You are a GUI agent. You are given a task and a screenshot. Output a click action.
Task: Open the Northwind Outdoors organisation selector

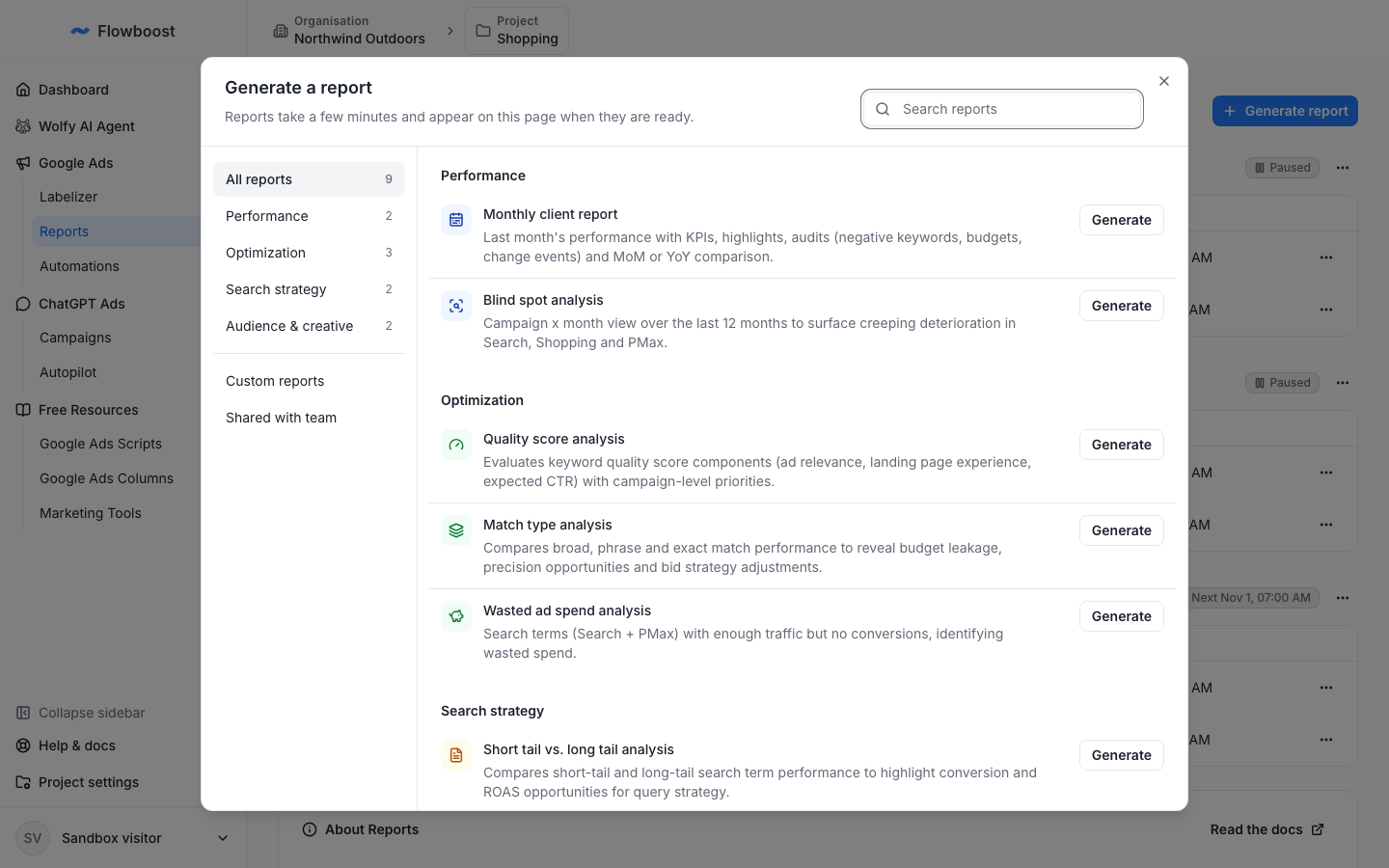click(349, 31)
